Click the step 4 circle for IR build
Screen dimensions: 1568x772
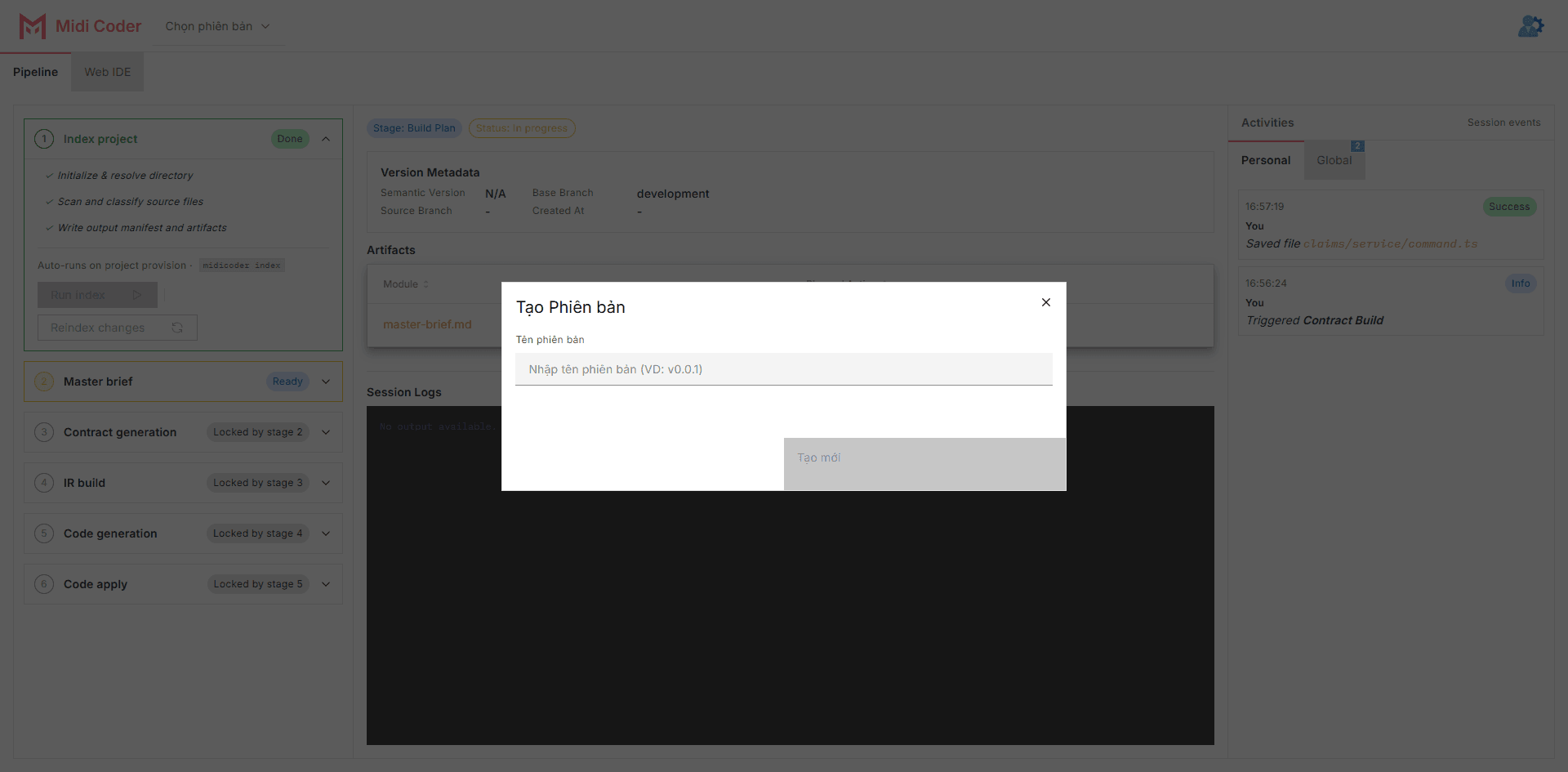[x=44, y=483]
